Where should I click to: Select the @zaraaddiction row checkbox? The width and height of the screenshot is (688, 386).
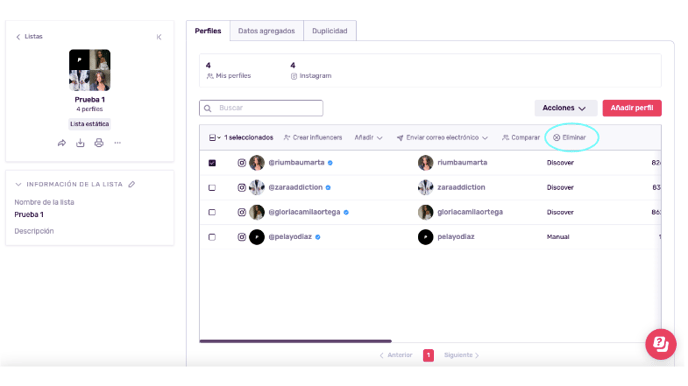[x=212, y=187]
